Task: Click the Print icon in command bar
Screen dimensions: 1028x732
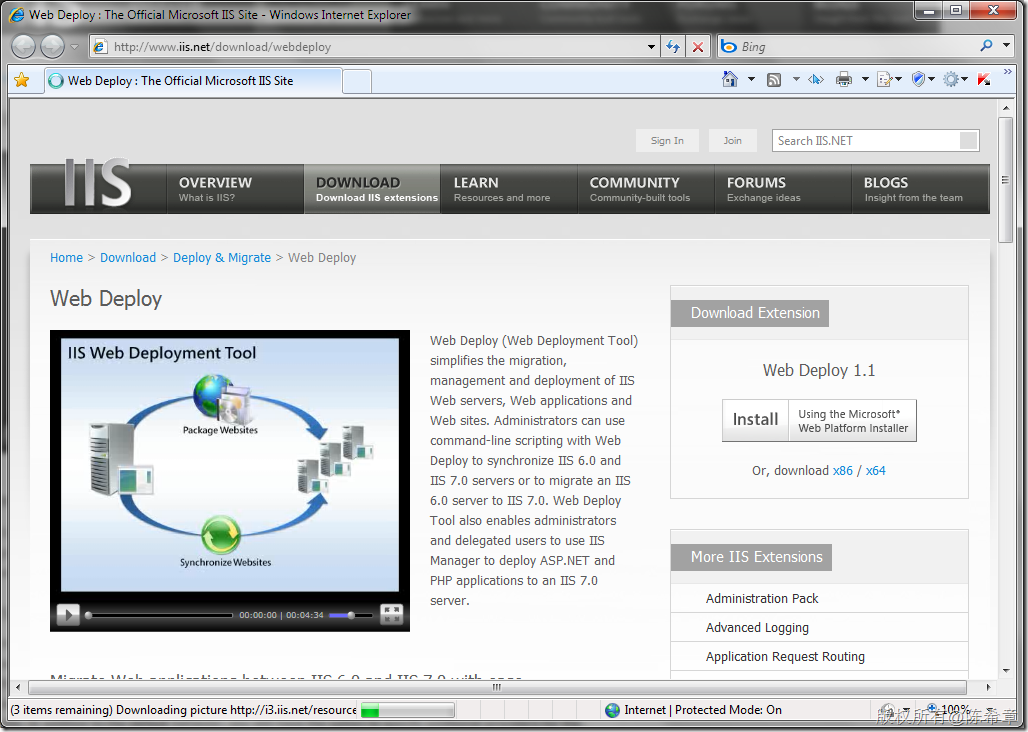Action: (844, 80)
